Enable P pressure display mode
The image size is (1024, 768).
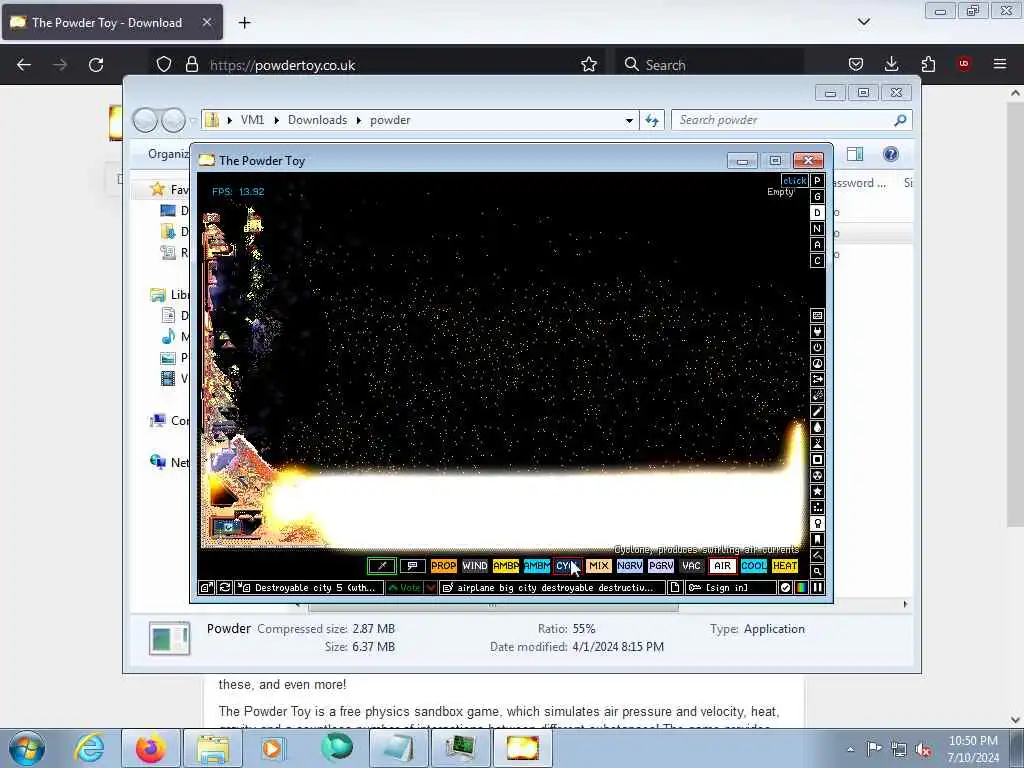coord(817,181)
